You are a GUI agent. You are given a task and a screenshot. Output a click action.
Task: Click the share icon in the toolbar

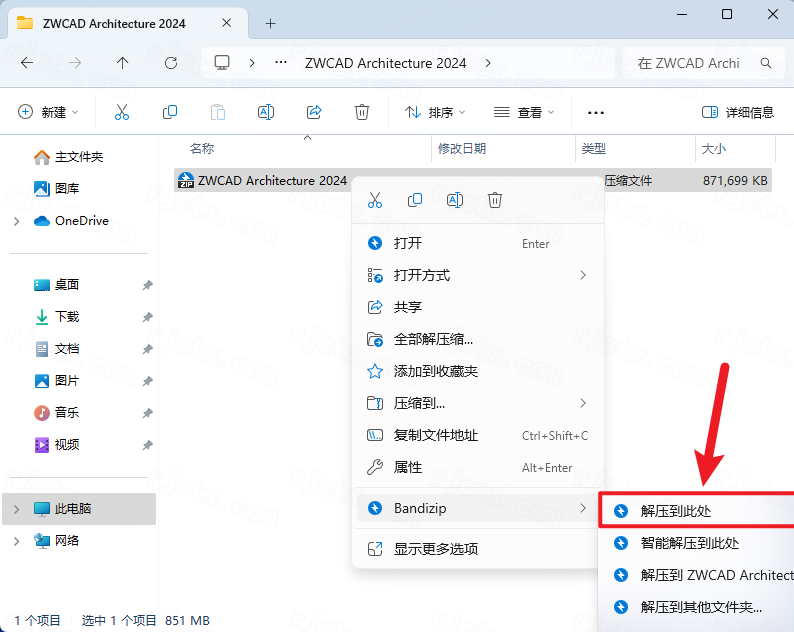click(x=314, y=112)
